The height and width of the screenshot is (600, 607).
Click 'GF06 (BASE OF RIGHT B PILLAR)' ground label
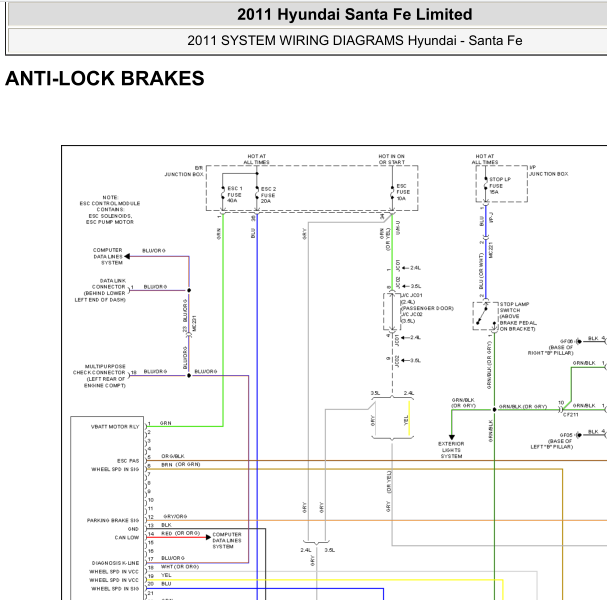tap(551, 347)
